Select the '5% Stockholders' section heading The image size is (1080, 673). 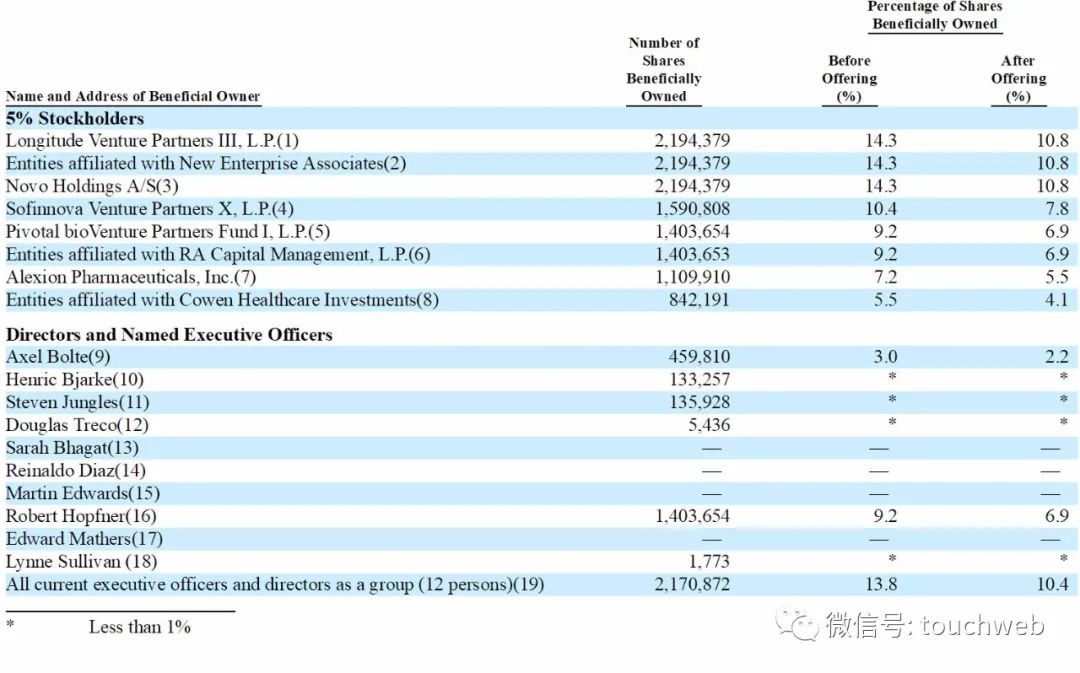click(75, 118)
